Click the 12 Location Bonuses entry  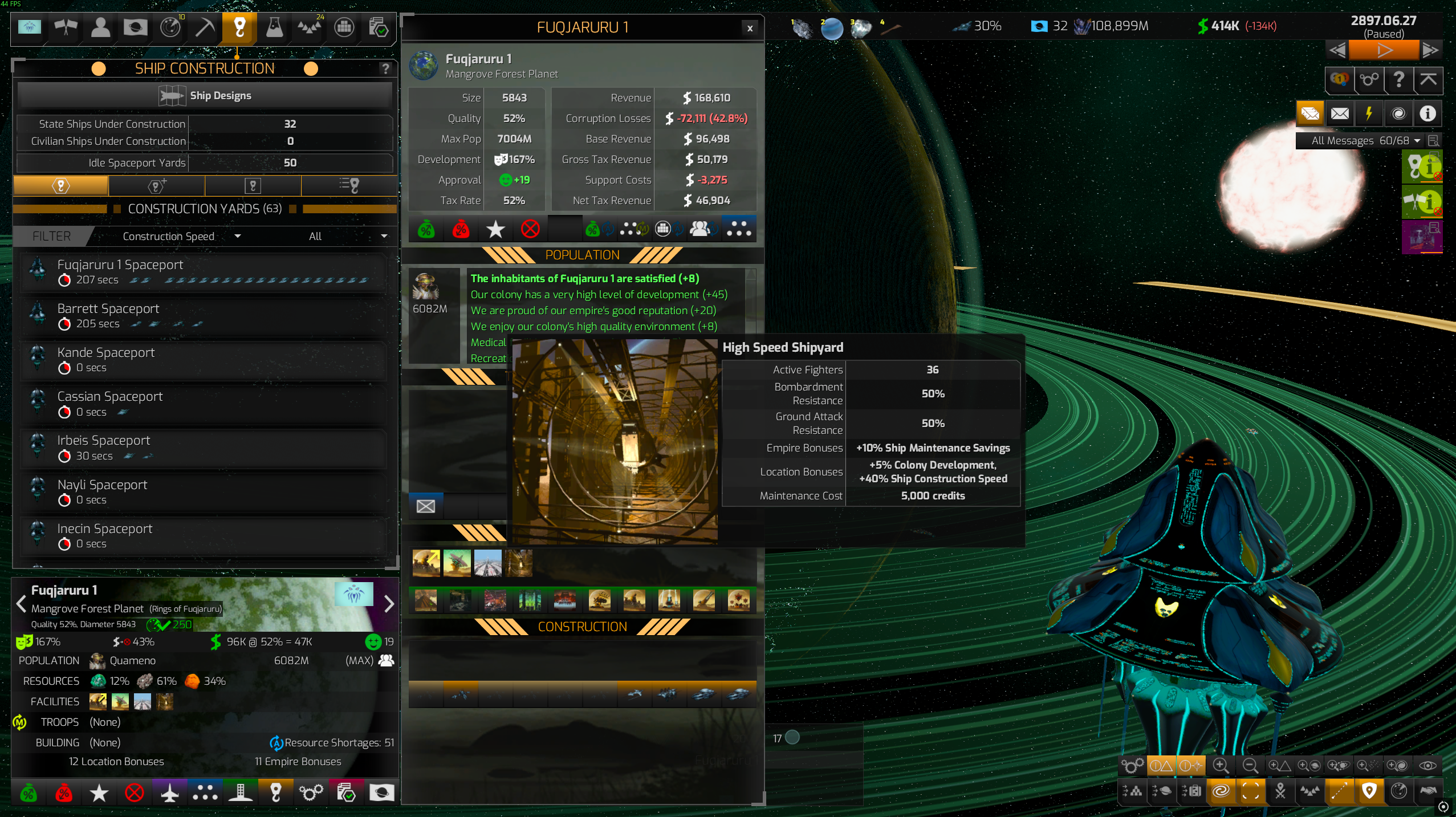coord(116,761)
